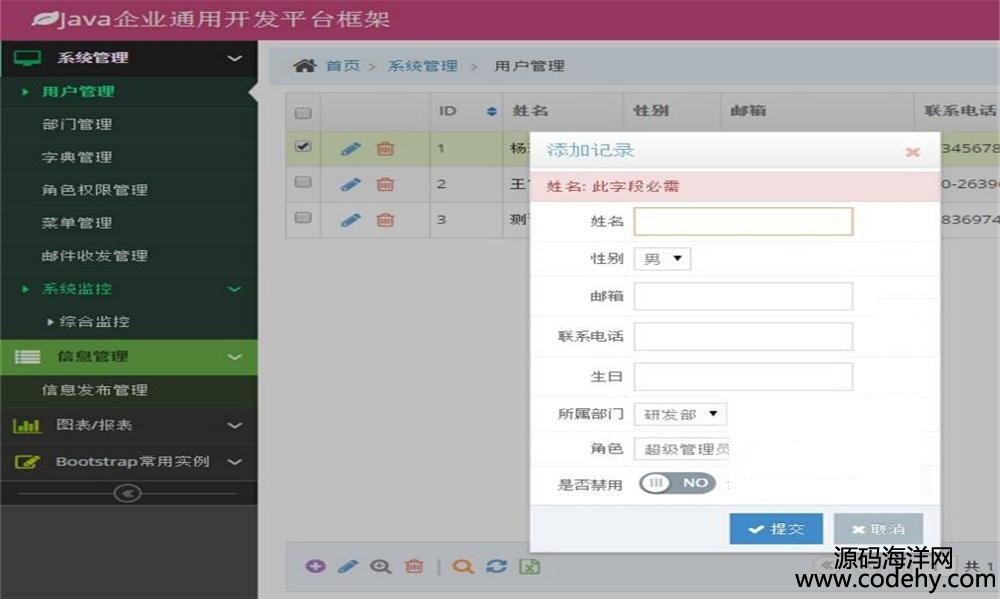Open the 性别 dropdown showing 男
Viewport: 1000px width, 599px height.
pos(662,258)
